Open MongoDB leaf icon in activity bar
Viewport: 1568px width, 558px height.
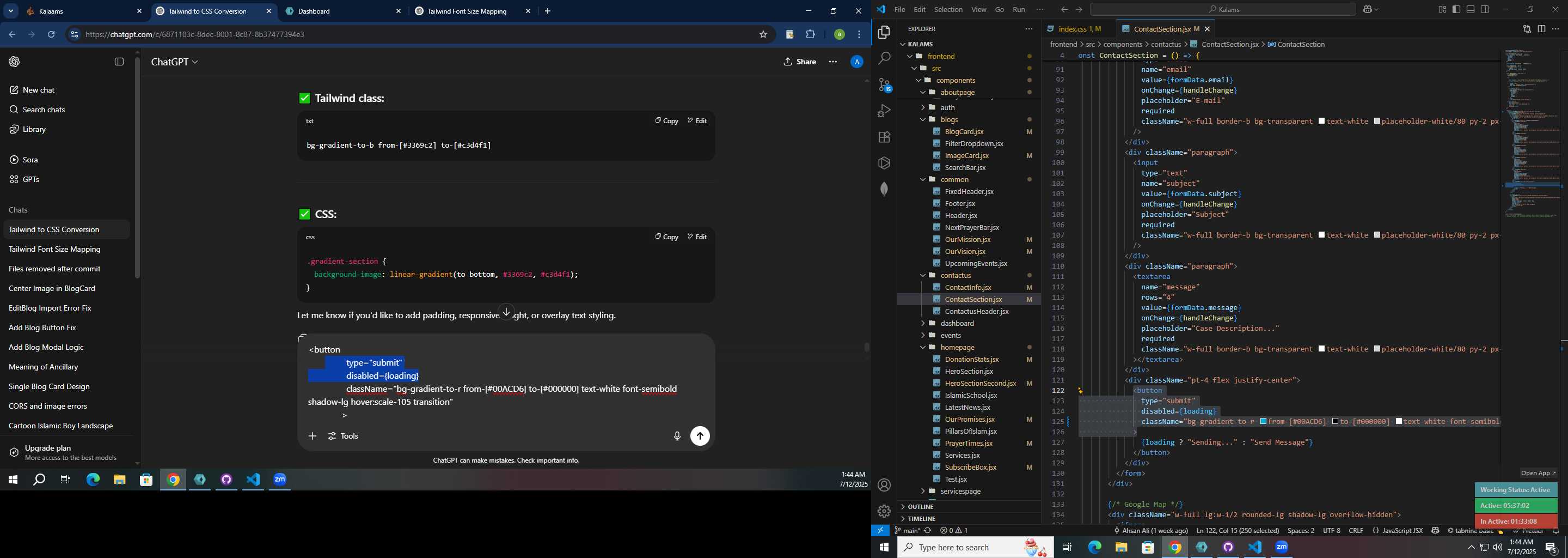pyautogui.click(x=884, y=189)
